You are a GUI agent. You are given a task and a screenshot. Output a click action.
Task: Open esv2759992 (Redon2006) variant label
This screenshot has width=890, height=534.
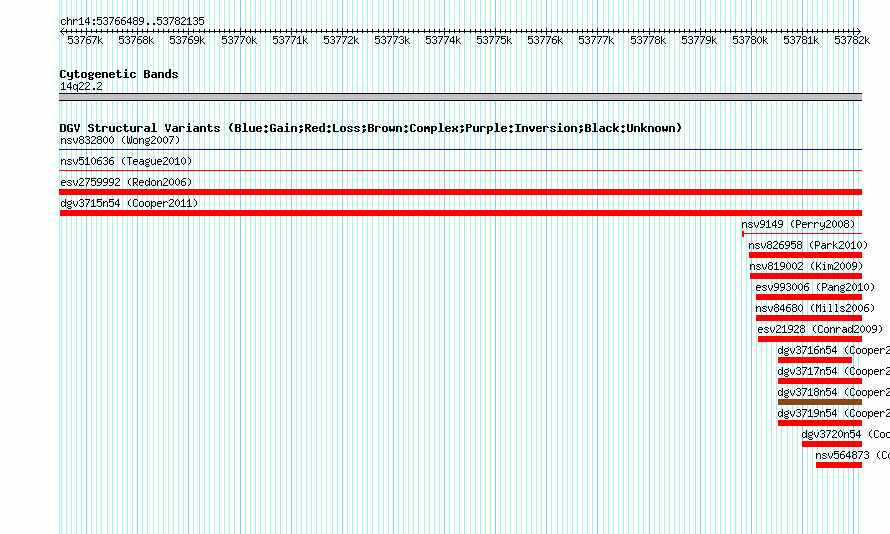click(126, 182)
